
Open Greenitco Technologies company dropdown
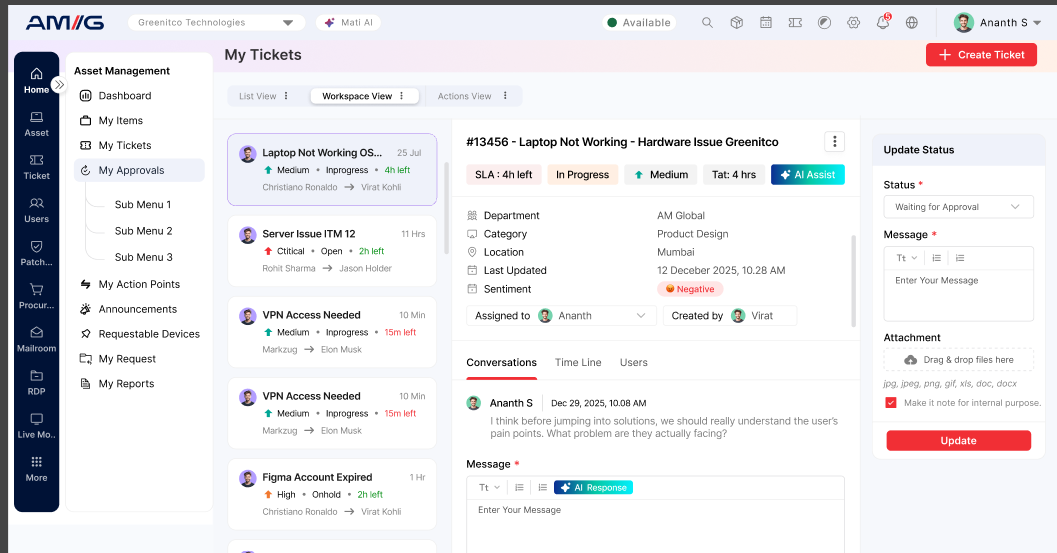pos(216,22)
